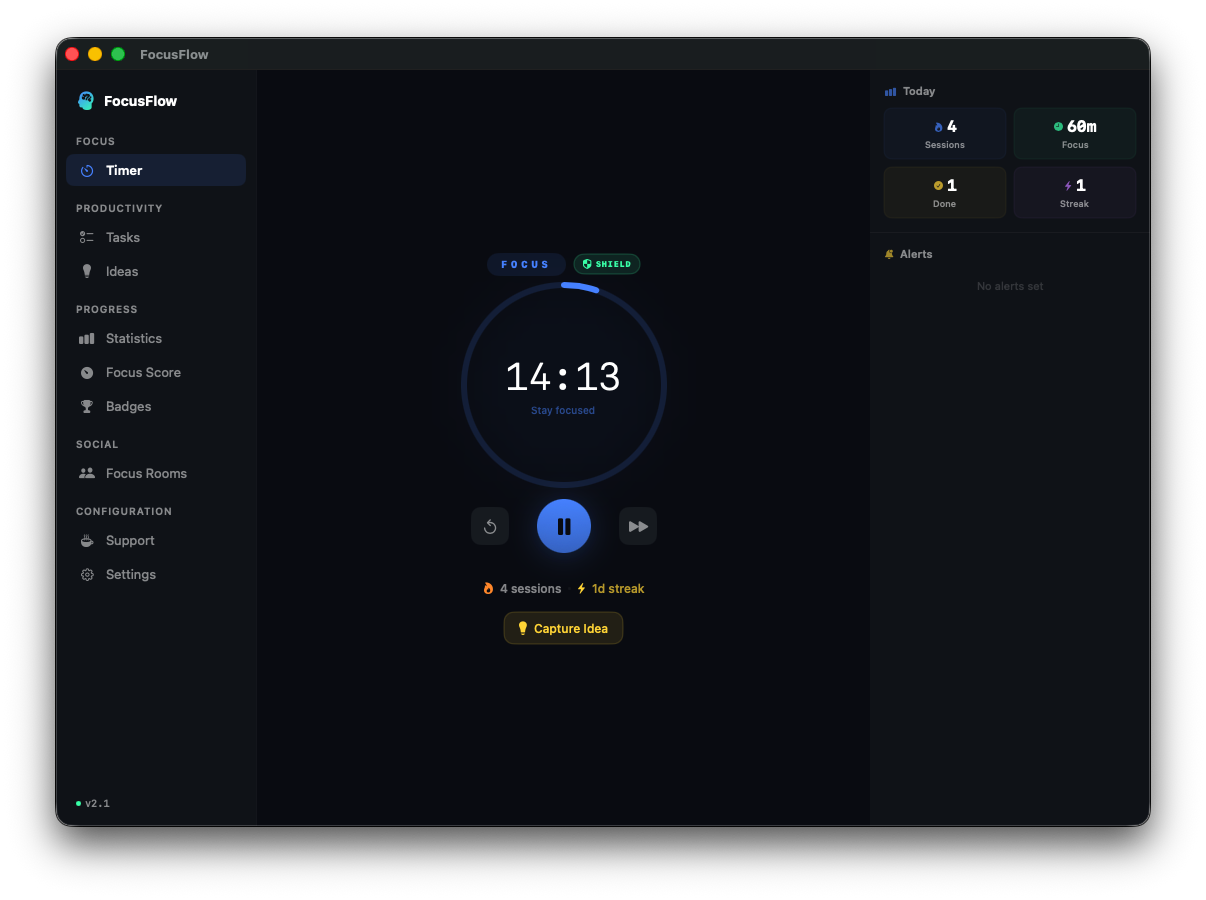Screen dimensions: 1206x900
Task: Reset the timer with the restart icon
Action: coord(490,525)
